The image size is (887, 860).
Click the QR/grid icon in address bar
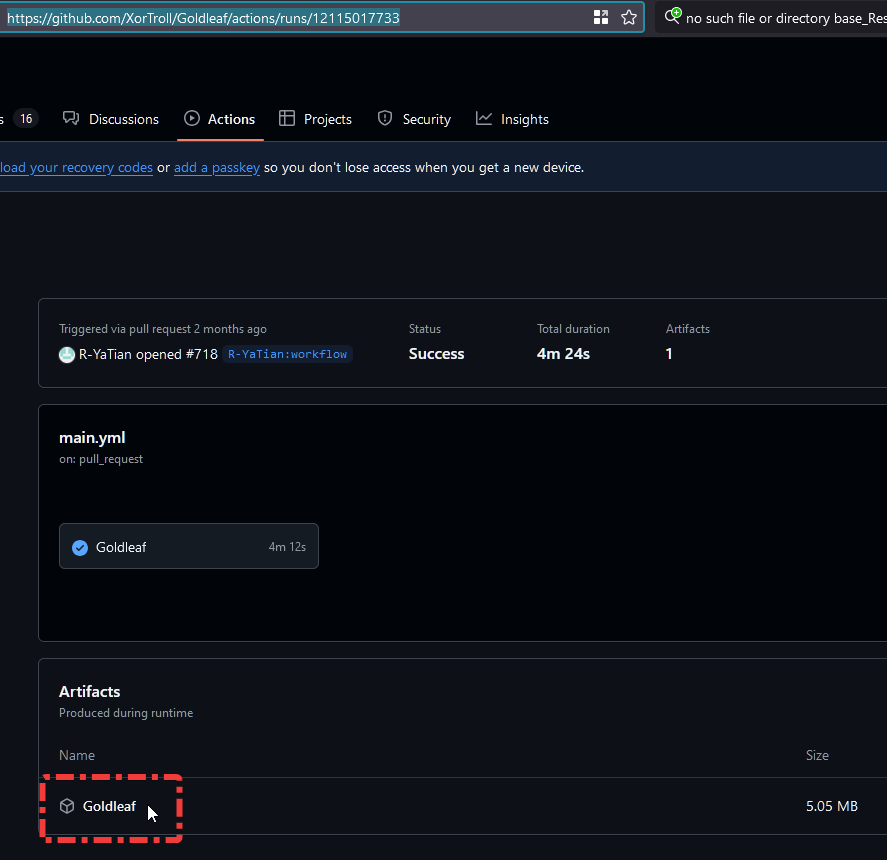coord(601,18)
